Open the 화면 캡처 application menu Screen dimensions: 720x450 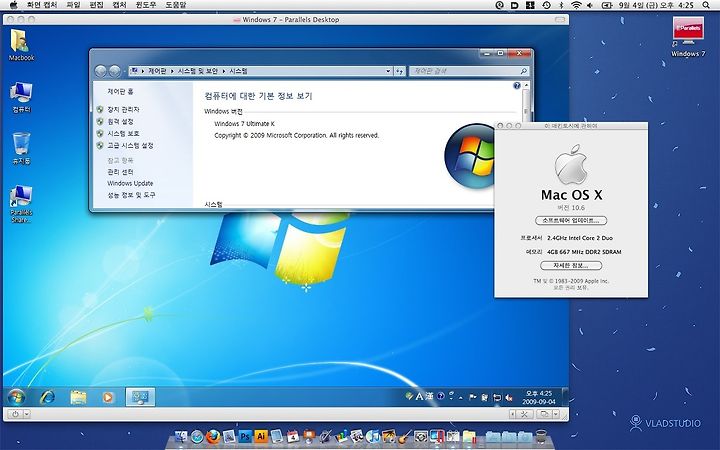42,5
